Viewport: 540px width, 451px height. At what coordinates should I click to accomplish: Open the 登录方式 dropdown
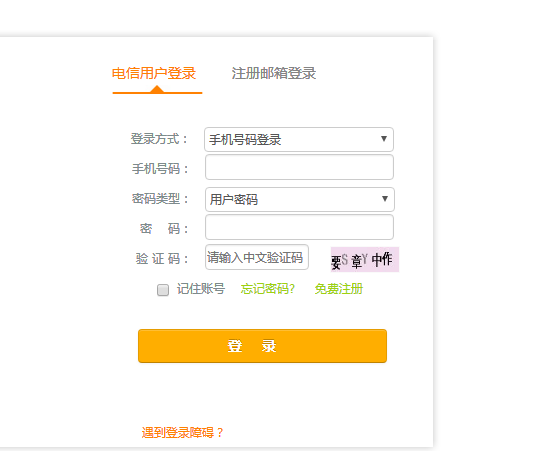click(299, 139)
